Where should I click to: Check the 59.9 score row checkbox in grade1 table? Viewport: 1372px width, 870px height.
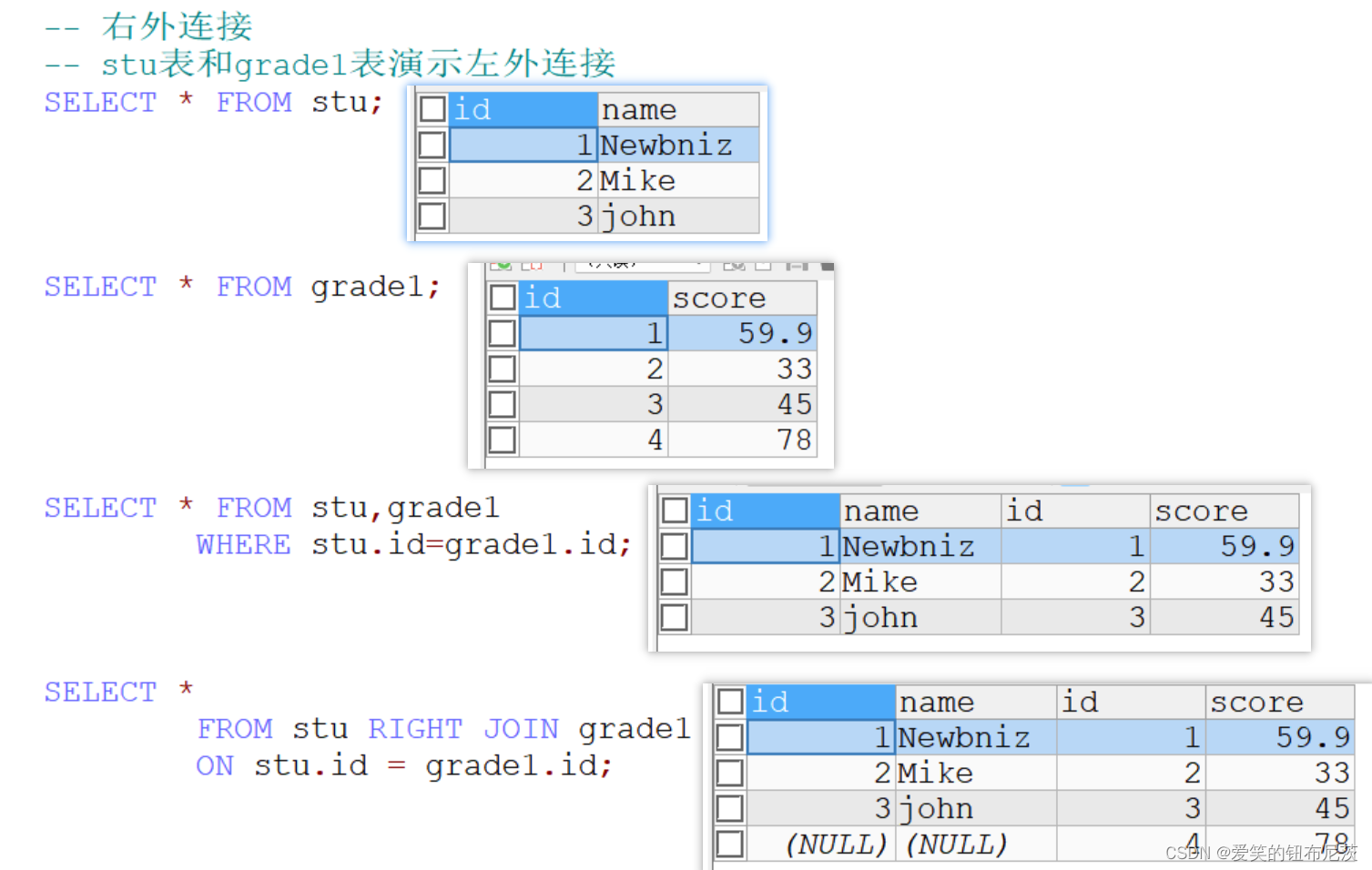coord(503,333)
